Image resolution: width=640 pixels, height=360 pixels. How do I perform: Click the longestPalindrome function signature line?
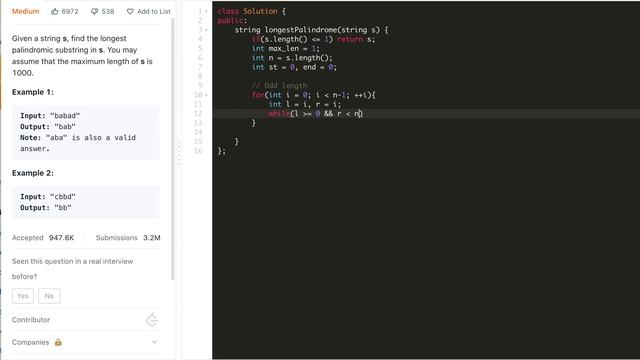pos(311,30)
